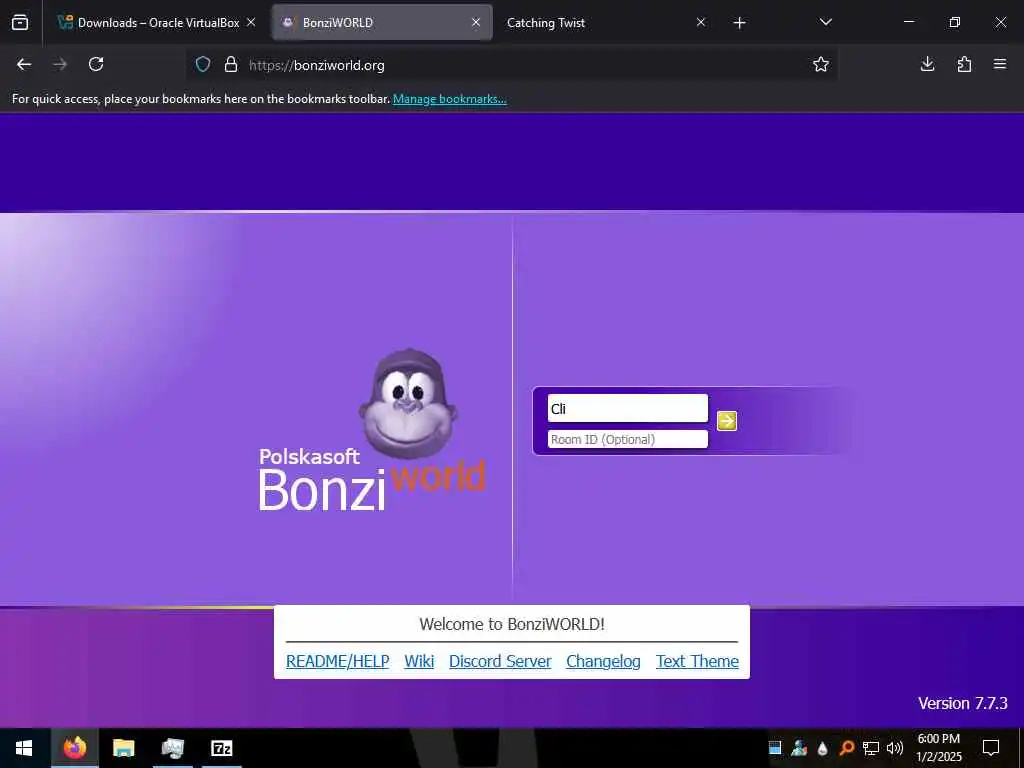Open the Firefox application menu
Viewport: 1024px width, 768px height.
[1000, 64]
